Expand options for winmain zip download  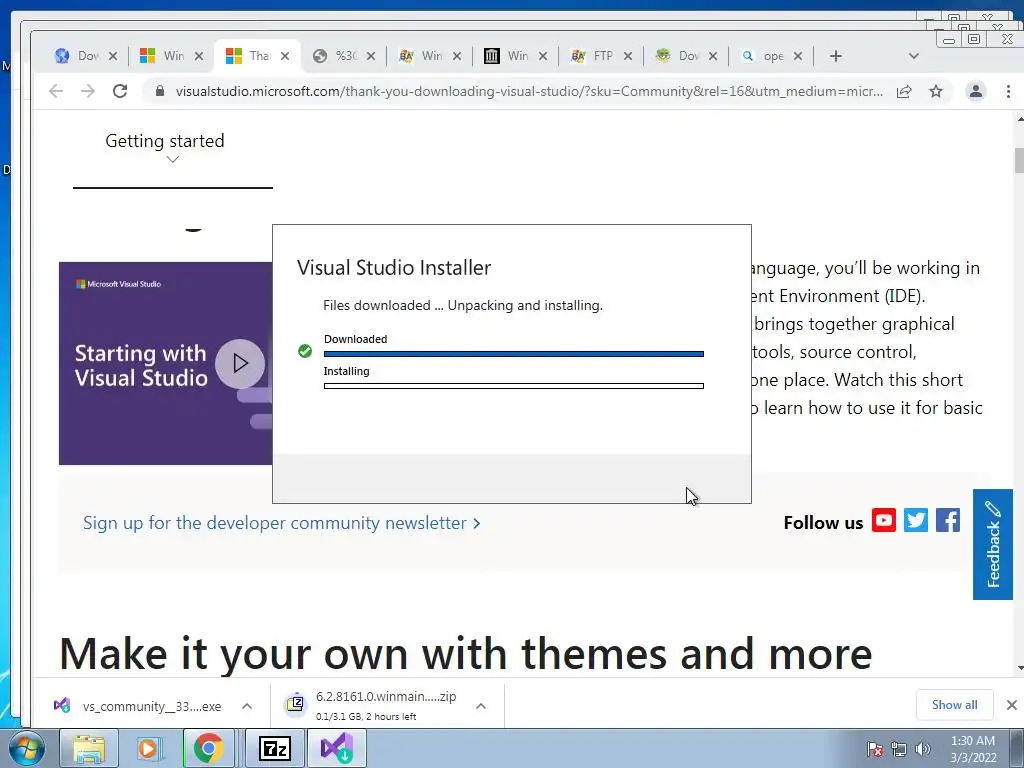click(x=481, y=706)
